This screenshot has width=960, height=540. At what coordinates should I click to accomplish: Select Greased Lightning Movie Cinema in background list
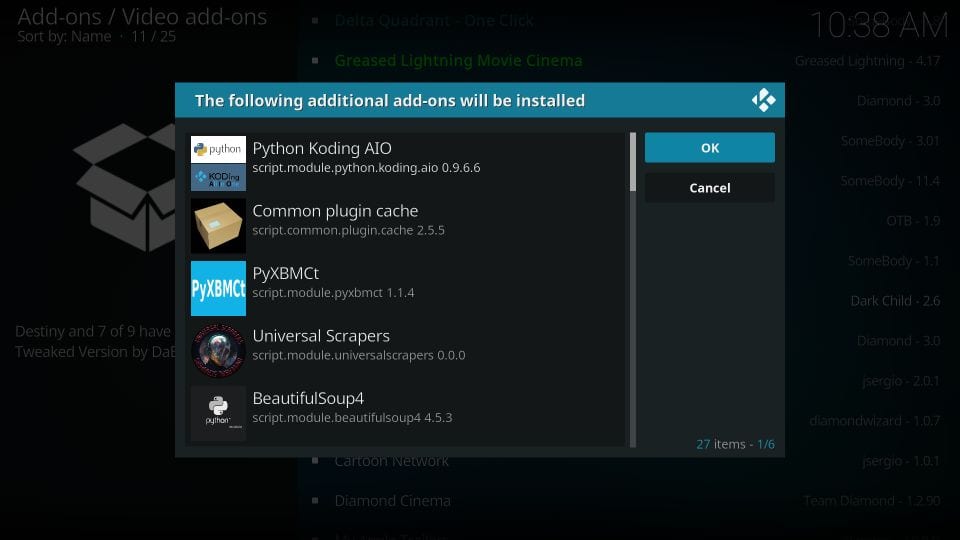click(459, 61)
